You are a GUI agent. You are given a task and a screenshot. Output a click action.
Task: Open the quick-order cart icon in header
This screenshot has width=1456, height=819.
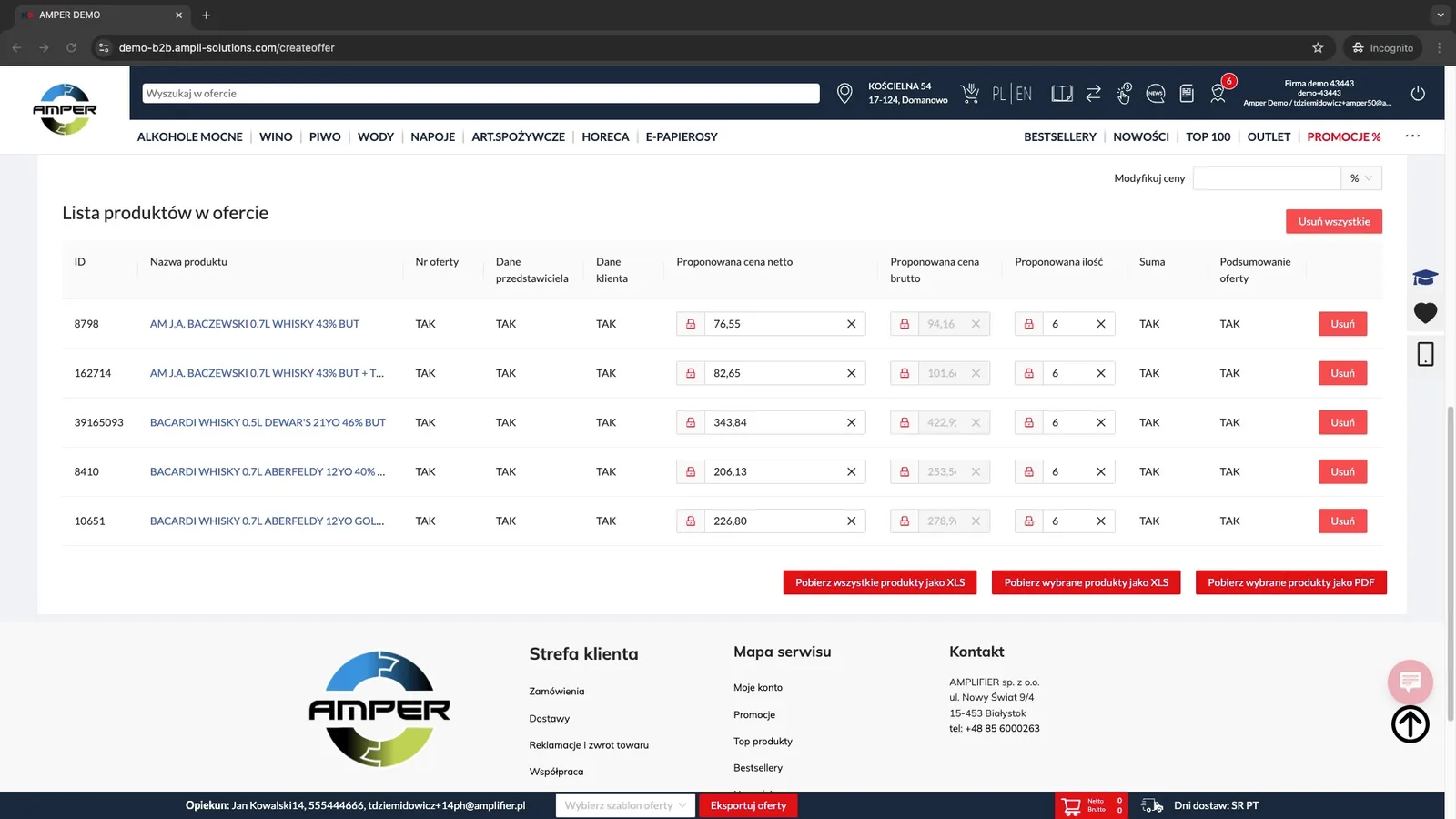[x=970, y=93]
